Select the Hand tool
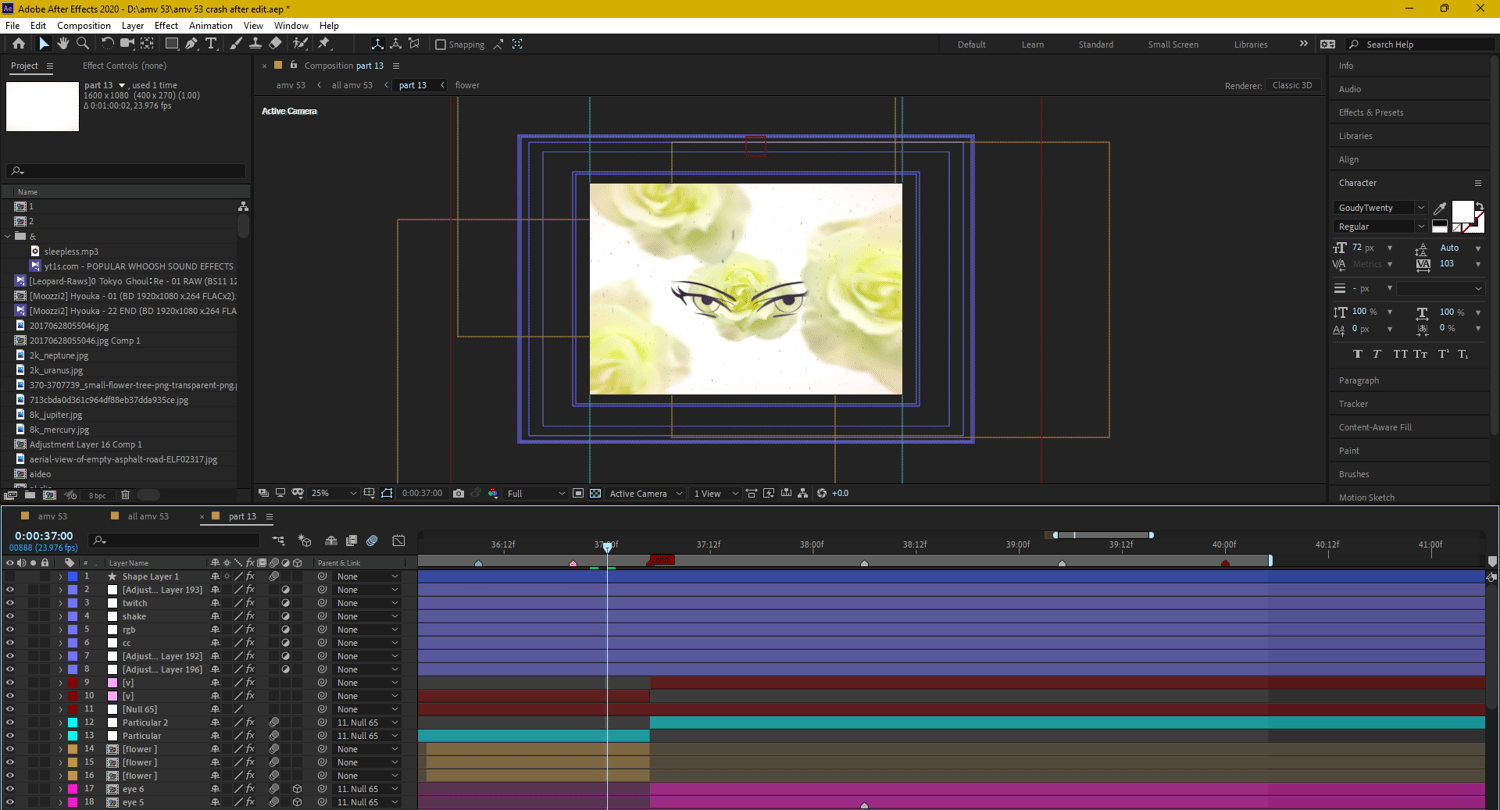 click(63, 44)
